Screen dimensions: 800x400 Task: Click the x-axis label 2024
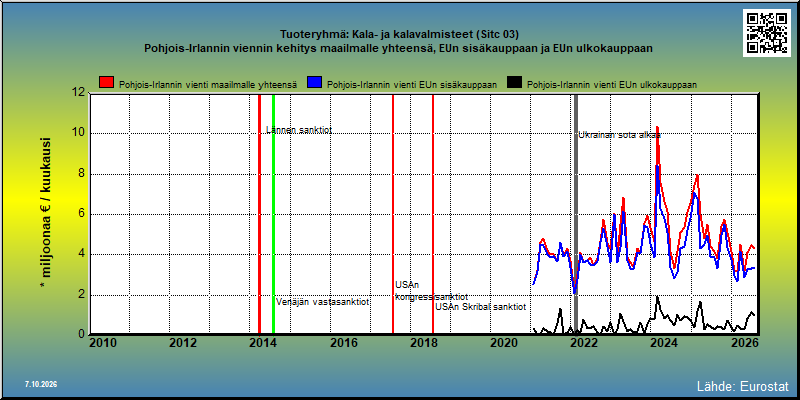[663, 342]
